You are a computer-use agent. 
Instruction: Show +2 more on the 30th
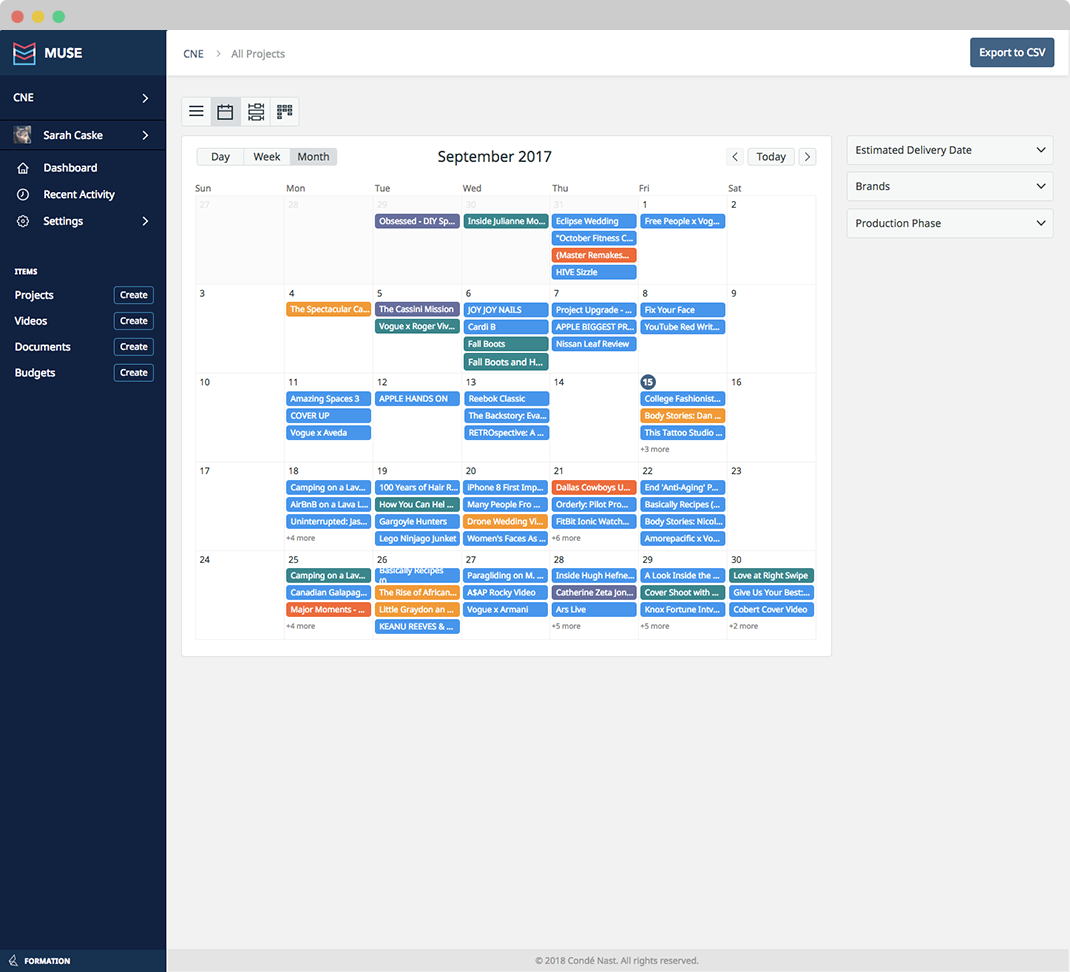(x=743, y=626)
